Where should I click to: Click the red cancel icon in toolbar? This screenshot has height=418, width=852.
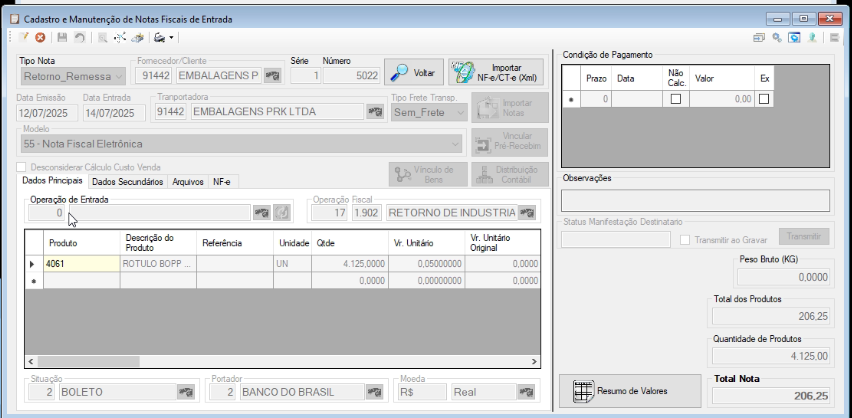click(40, 38)
